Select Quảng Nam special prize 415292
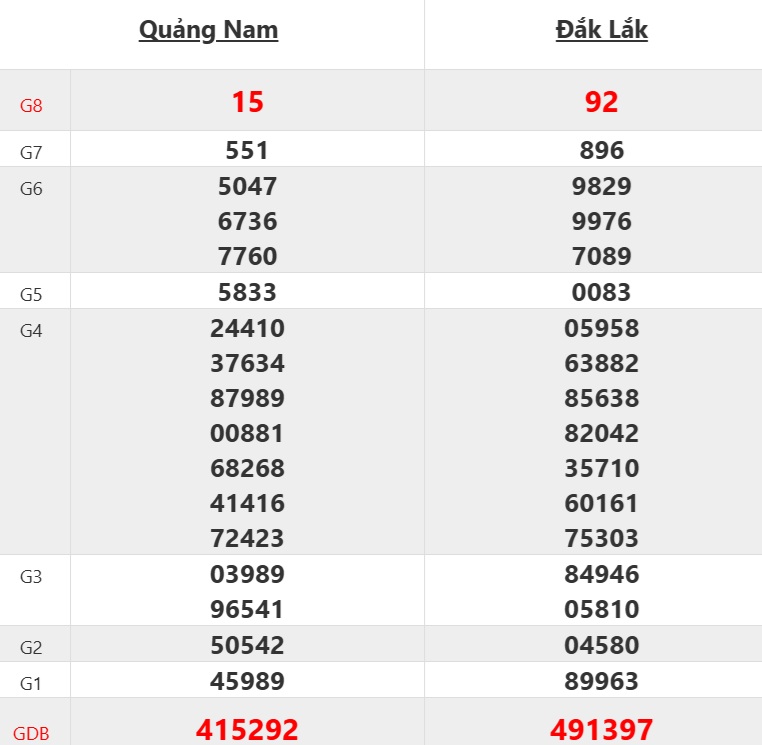Screen dimensions: 762x745 [x=247, y=729]
